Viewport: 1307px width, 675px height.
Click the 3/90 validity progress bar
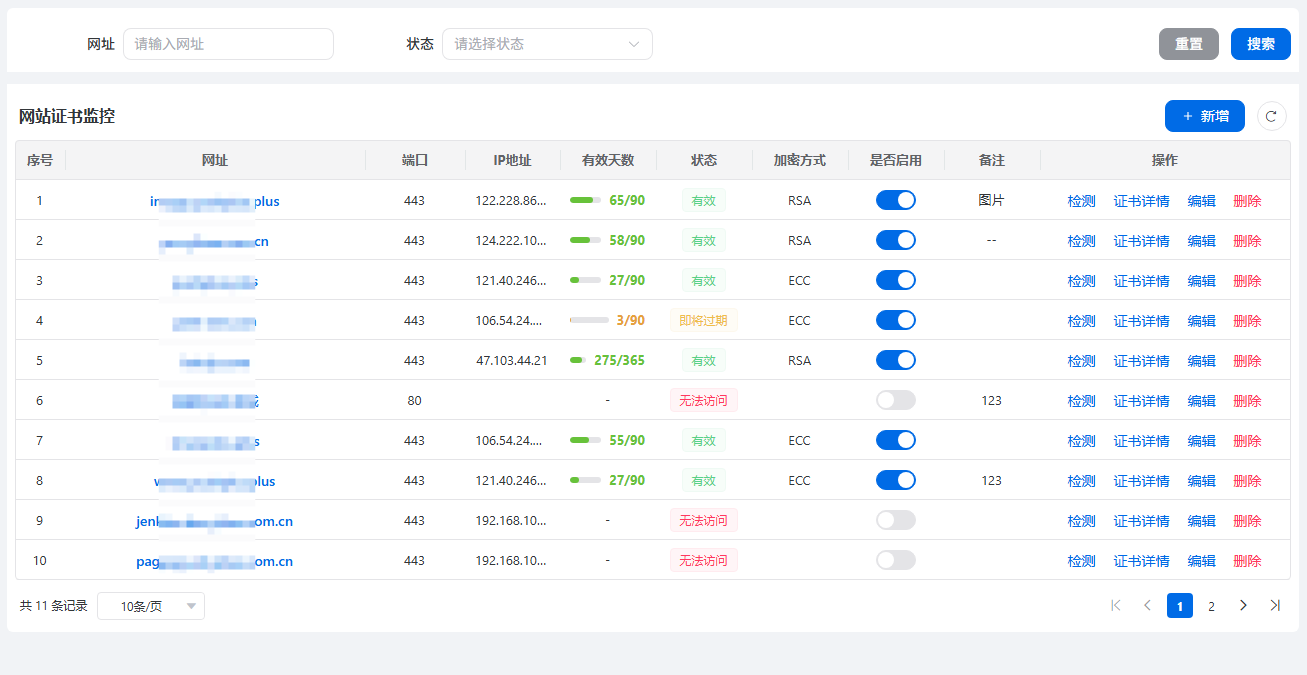tap(589, 320)
